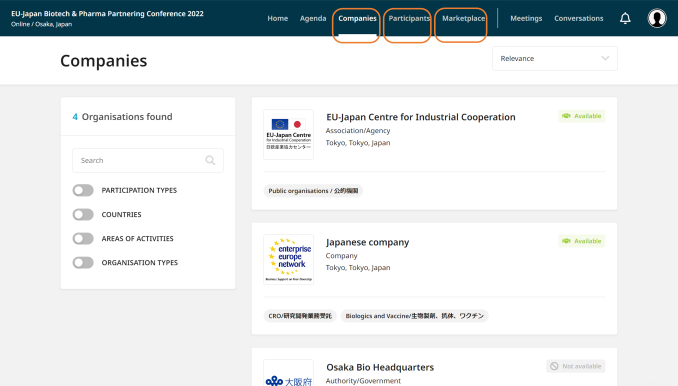Viewport: 678px width, 386px height.
Task: Open the EU-Japan Centre logo thumbnail
Action: coord(288,134)
